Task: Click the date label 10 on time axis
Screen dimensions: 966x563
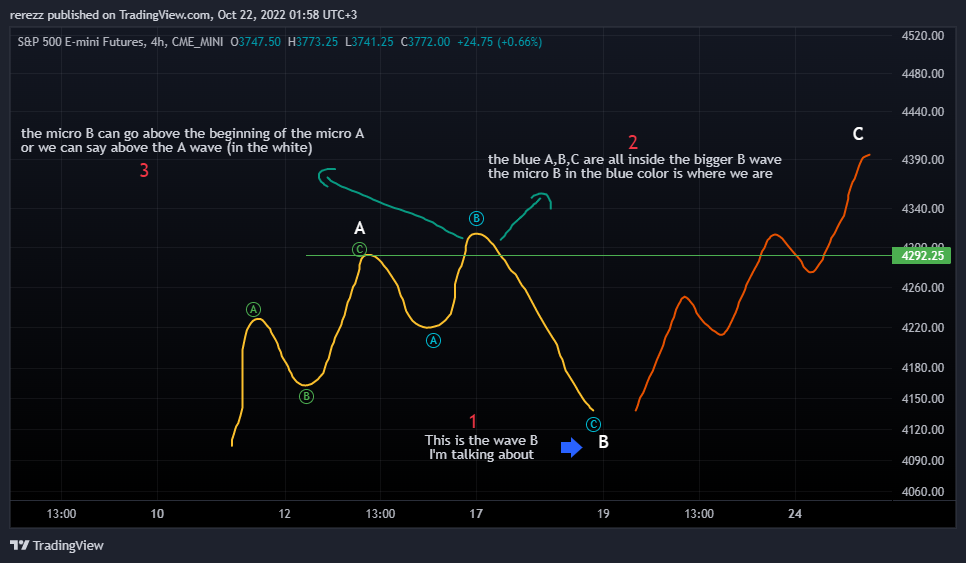Action: 157,514
